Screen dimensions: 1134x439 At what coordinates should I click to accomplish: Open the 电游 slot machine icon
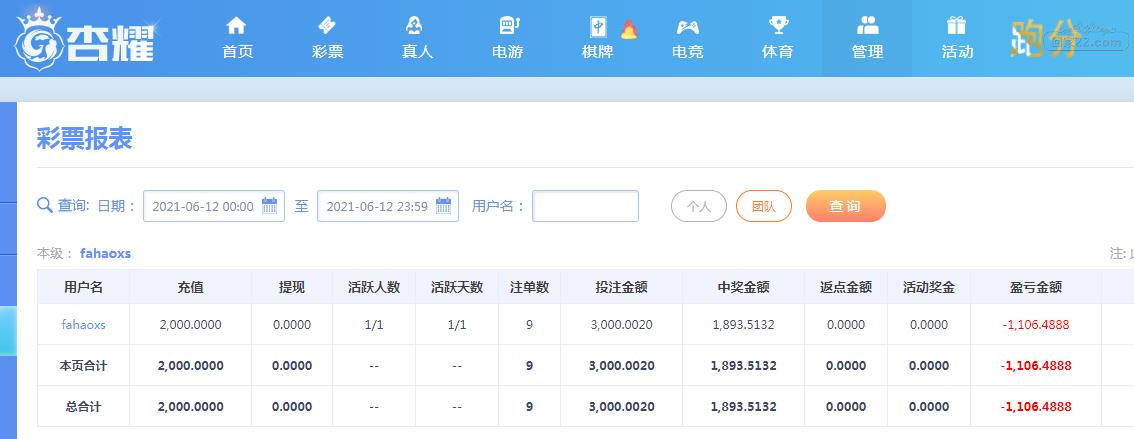pos(509,26)
